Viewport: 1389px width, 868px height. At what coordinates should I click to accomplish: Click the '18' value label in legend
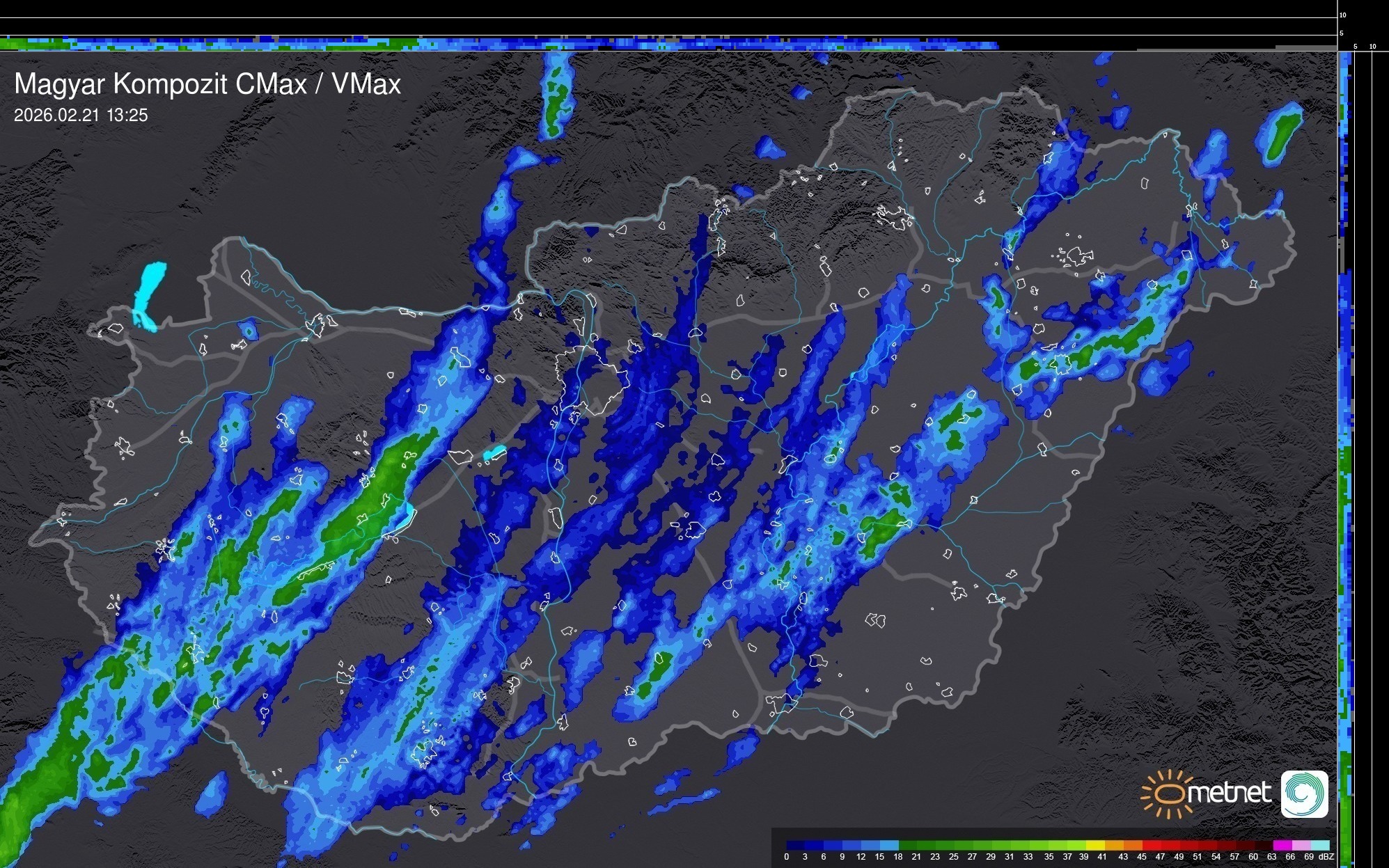click(898, 857)
